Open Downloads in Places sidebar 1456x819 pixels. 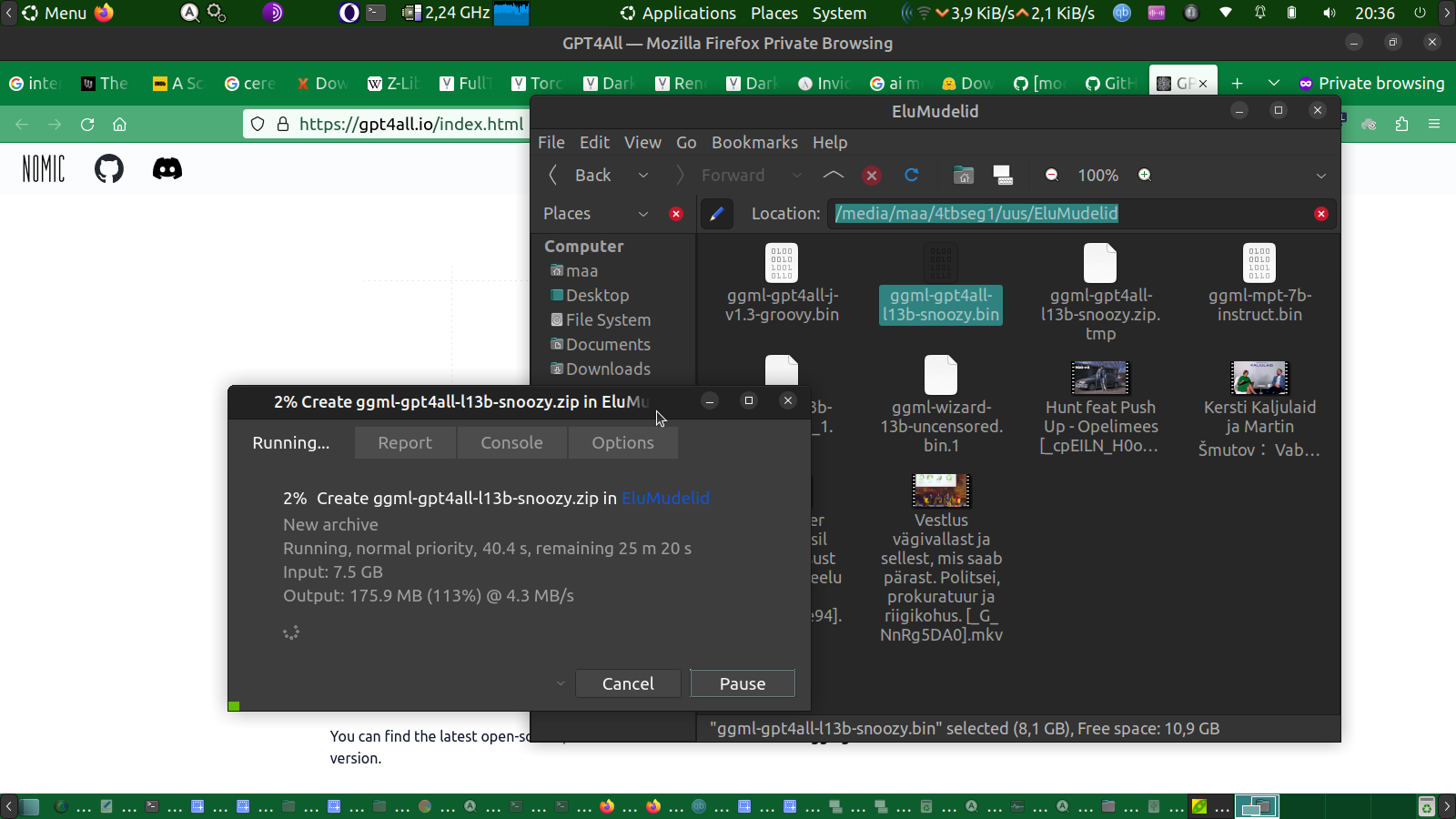601,369
